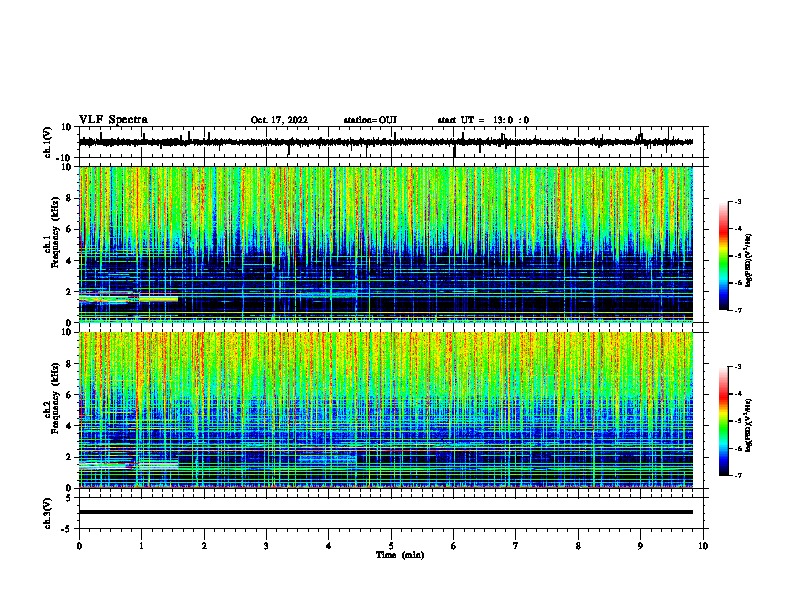792x612 pixels.
Task: Click the flat ch.3 voltage trace line
Action: tap(385, 512)
